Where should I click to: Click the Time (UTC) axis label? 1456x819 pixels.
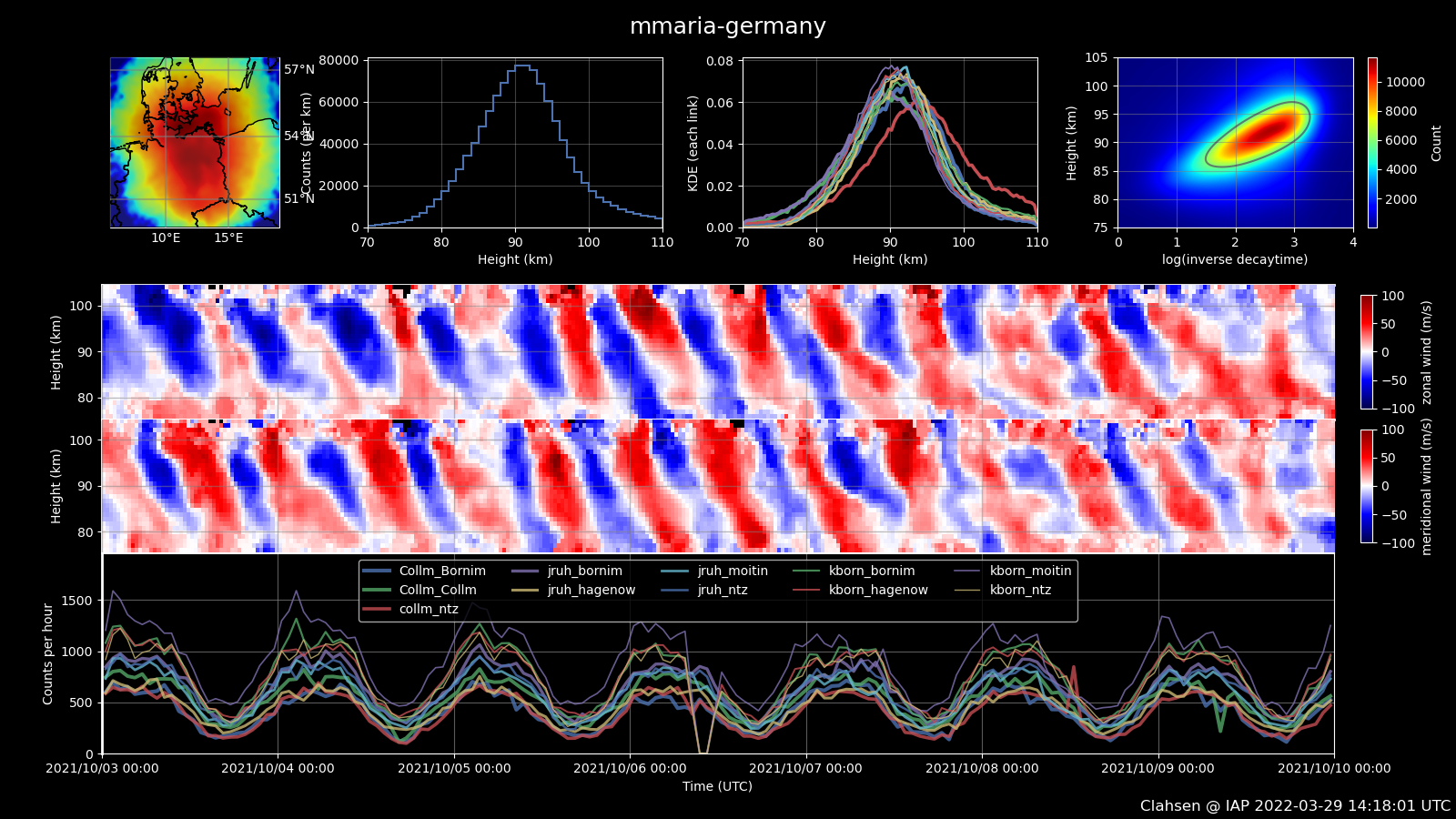coord(718,786)
